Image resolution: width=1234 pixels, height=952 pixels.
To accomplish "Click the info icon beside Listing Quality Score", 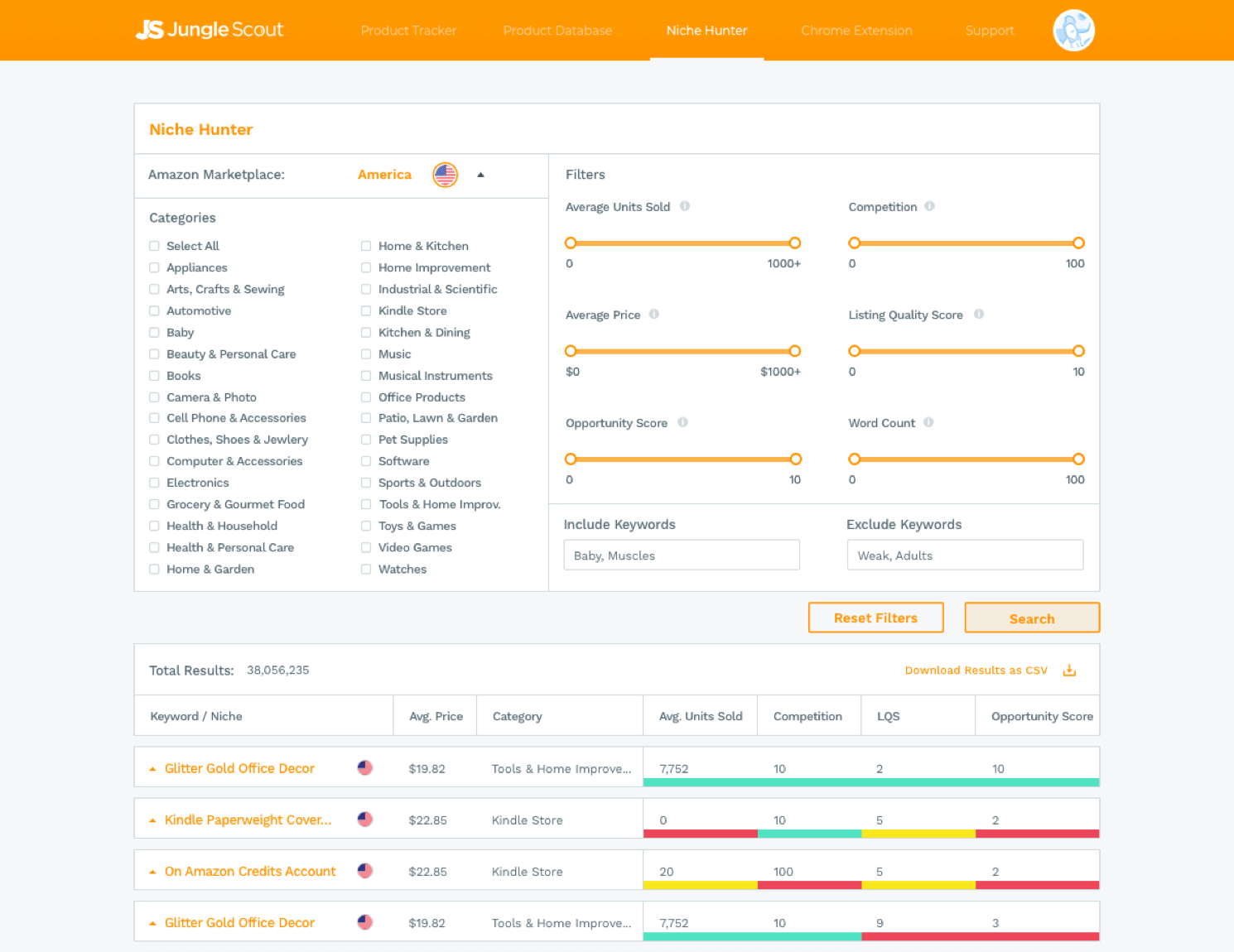I will [x=979, y=314].
